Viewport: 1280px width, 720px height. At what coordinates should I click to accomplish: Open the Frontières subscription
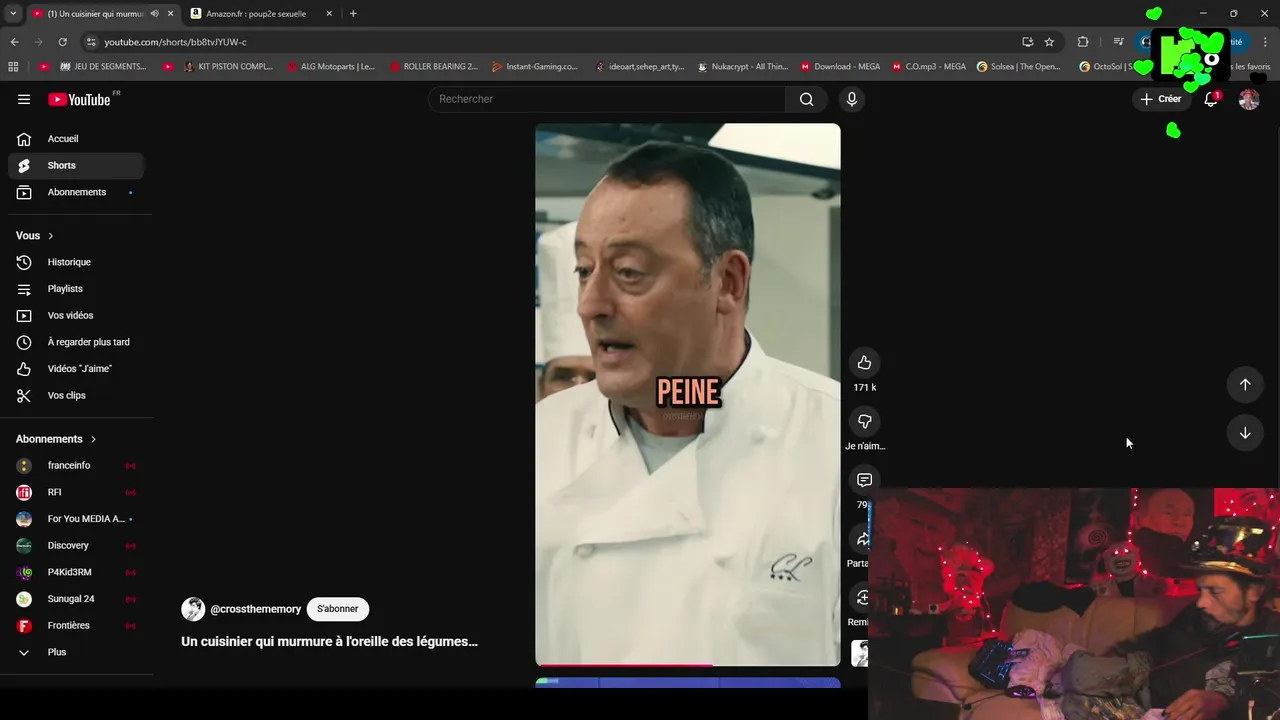point(76,625)
